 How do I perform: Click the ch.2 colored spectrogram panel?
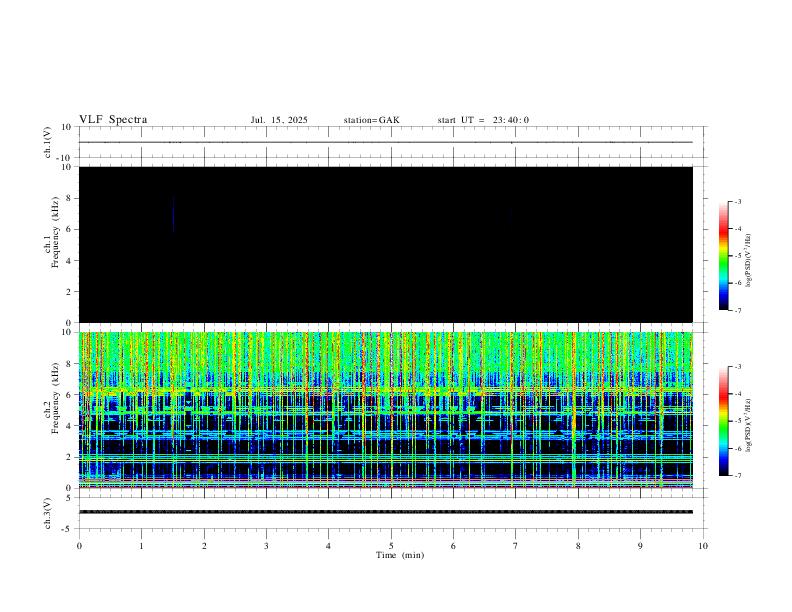[386, 410]
